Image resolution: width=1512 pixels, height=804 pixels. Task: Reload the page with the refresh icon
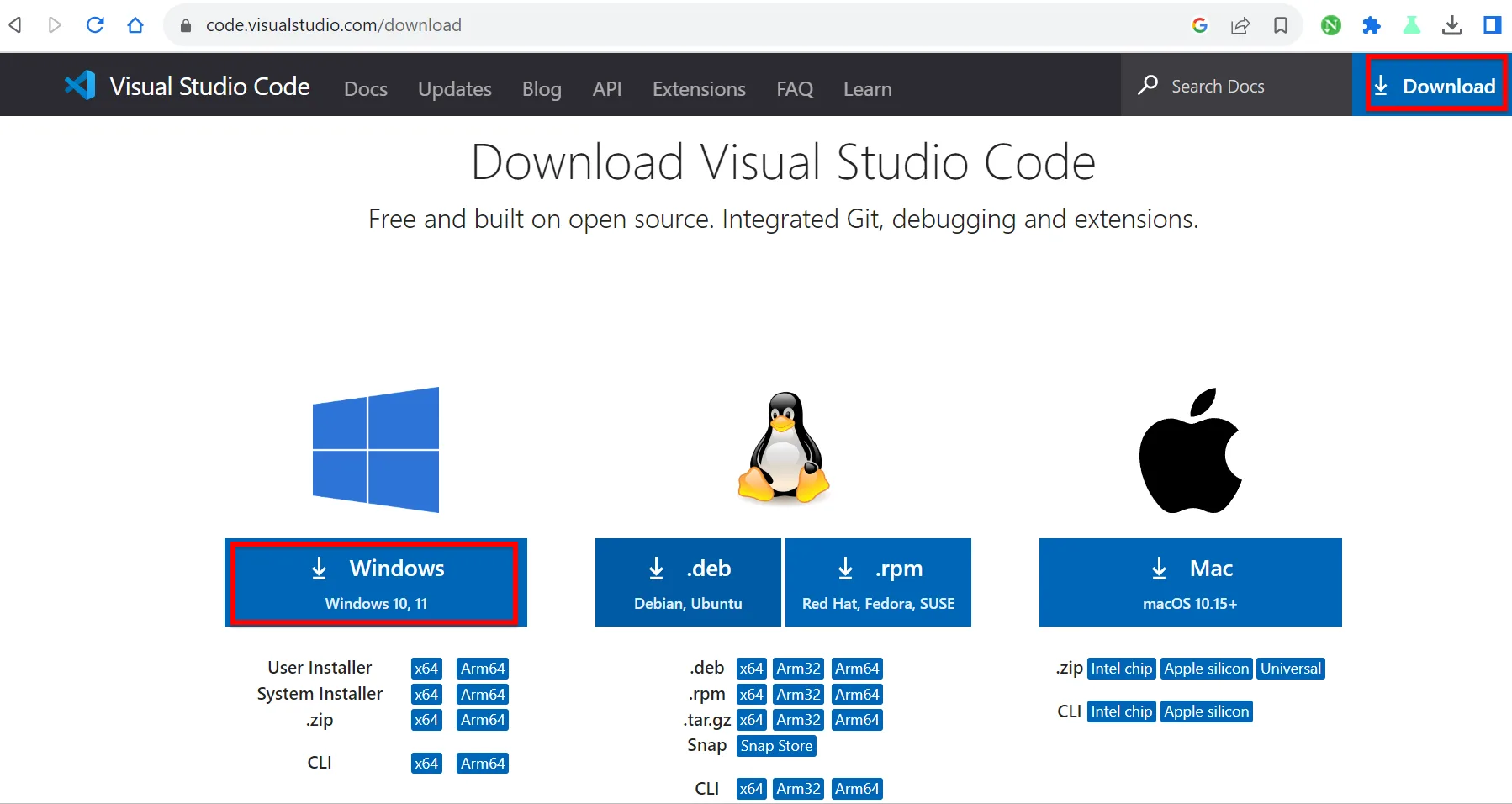point(95,25)
